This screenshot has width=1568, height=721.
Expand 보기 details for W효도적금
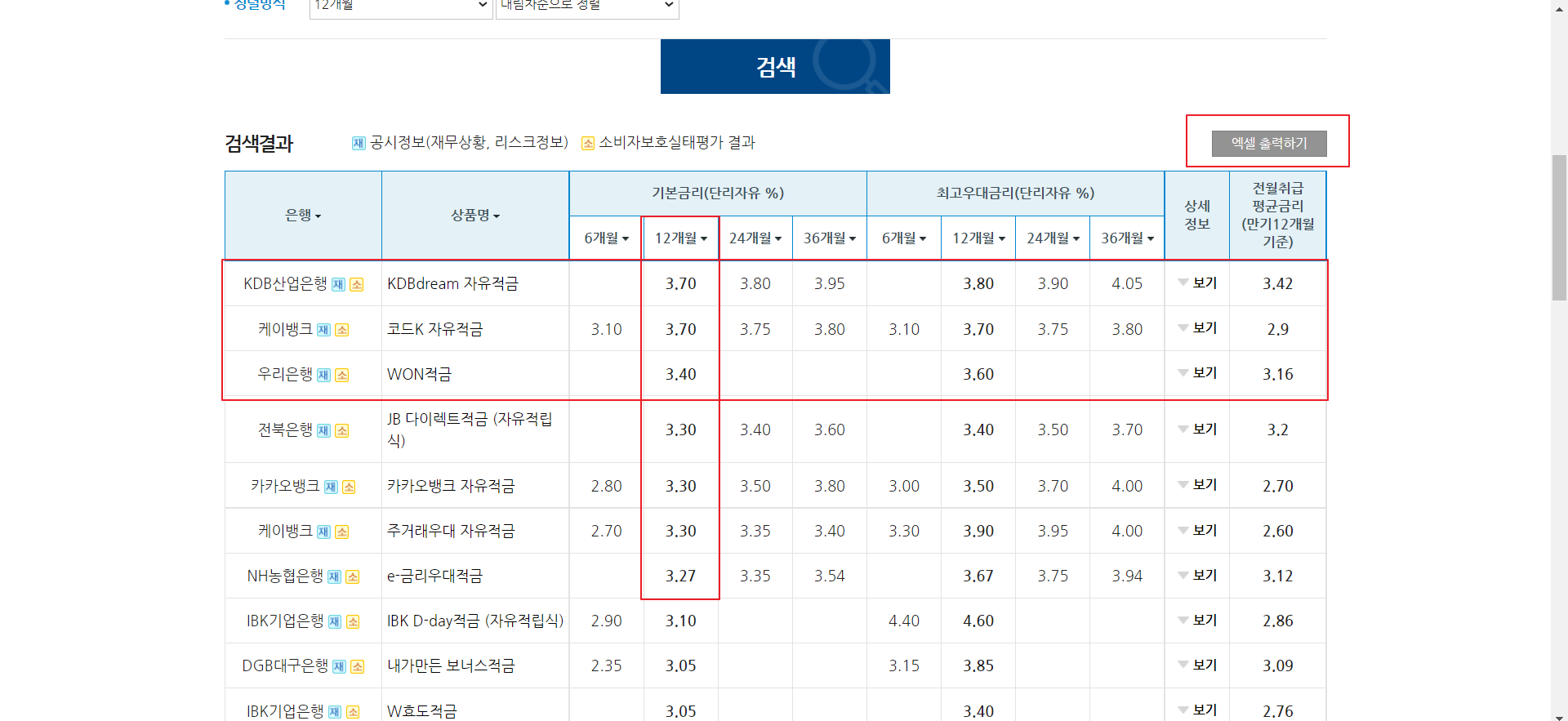click(1197, 710)
